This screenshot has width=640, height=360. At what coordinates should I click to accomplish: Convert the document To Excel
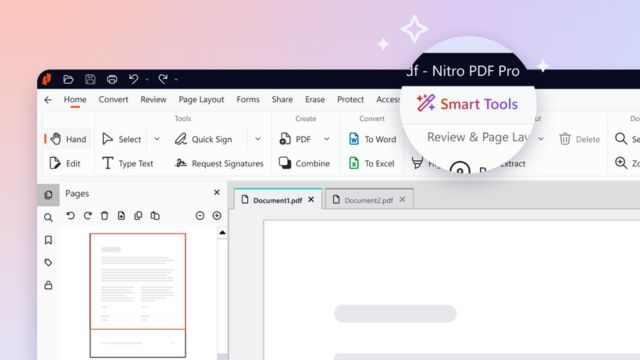[371, 163]
